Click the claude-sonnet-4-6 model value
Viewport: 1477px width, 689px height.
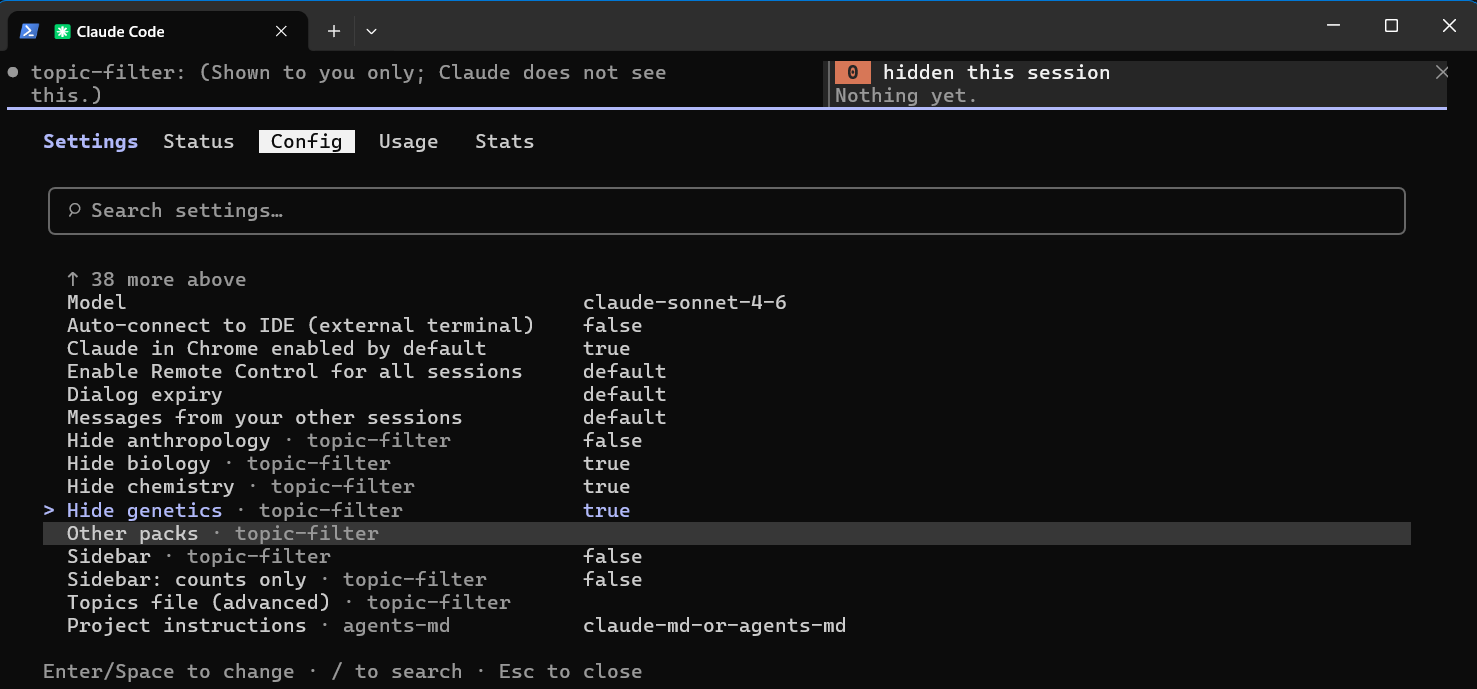684,302
